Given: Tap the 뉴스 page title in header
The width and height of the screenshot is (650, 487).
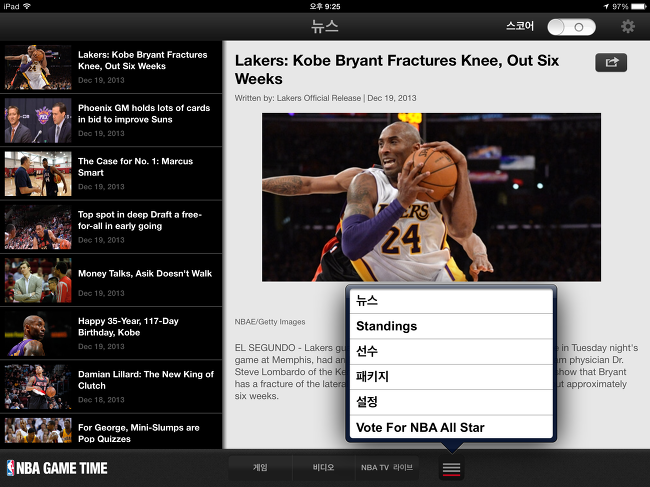Looking at the screenshot, I should (325, 27).
